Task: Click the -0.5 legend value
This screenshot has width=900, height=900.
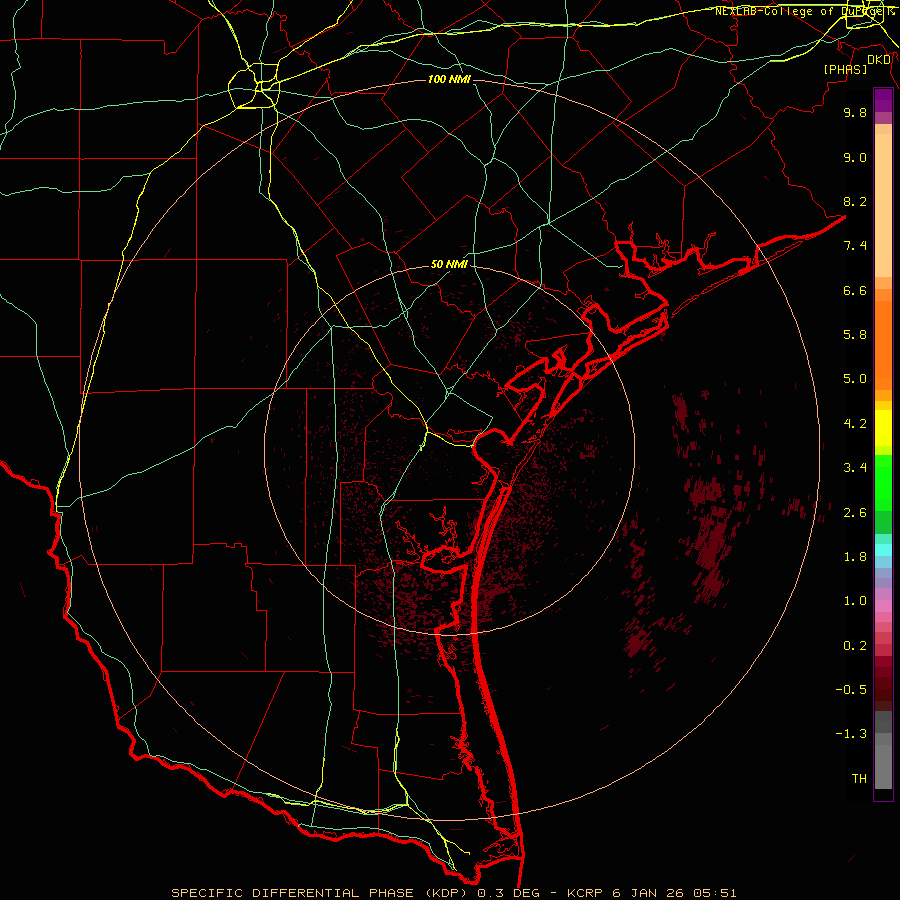Action: click(851, 690)
